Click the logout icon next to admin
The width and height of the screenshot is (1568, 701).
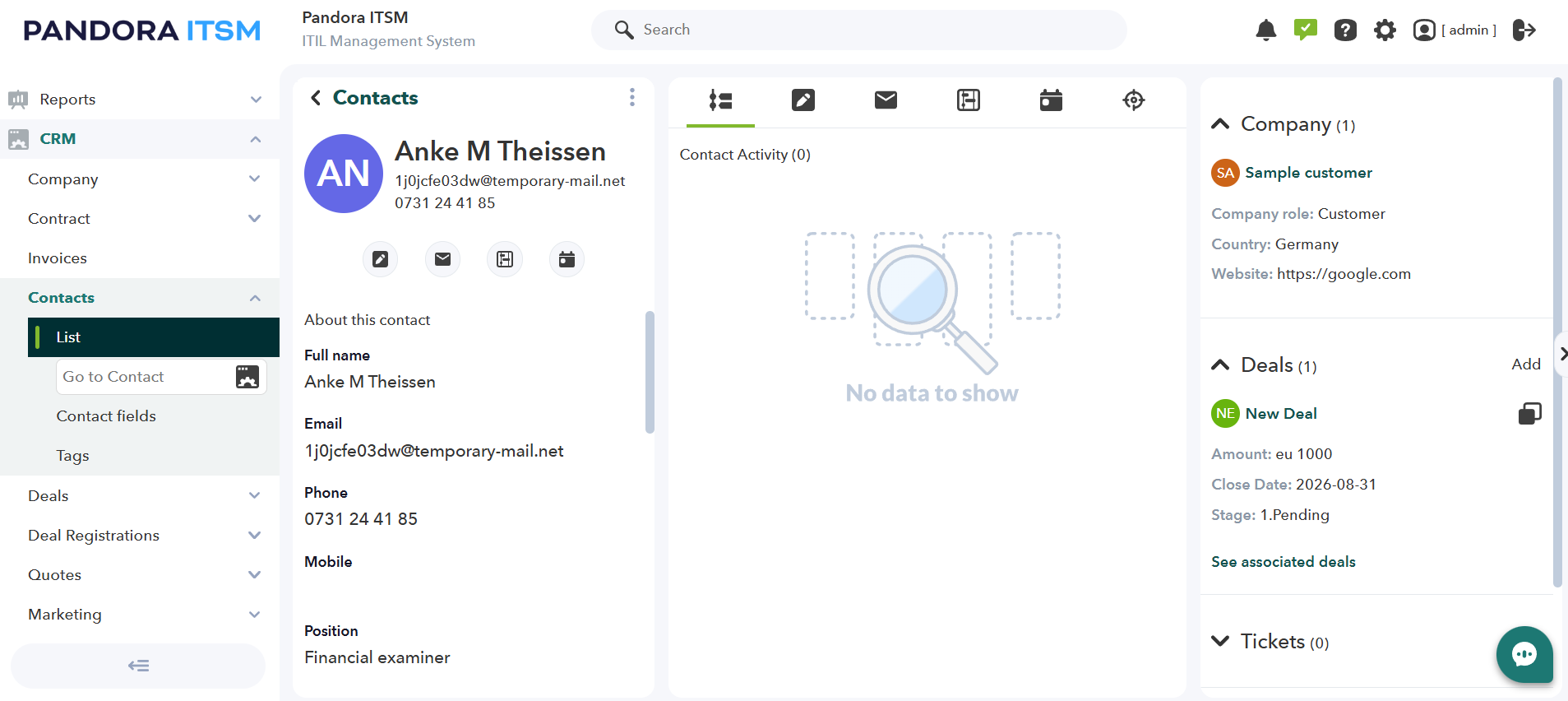coord(1524,30)
